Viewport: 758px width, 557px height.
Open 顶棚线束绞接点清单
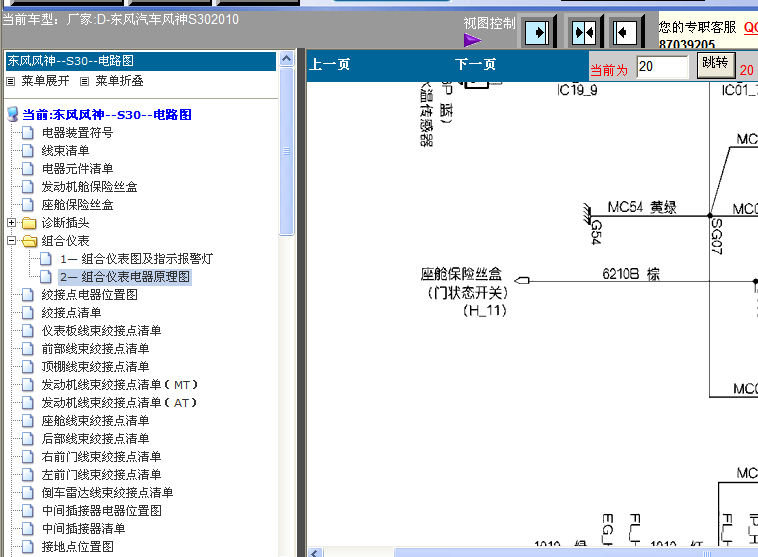coord(95,366)
